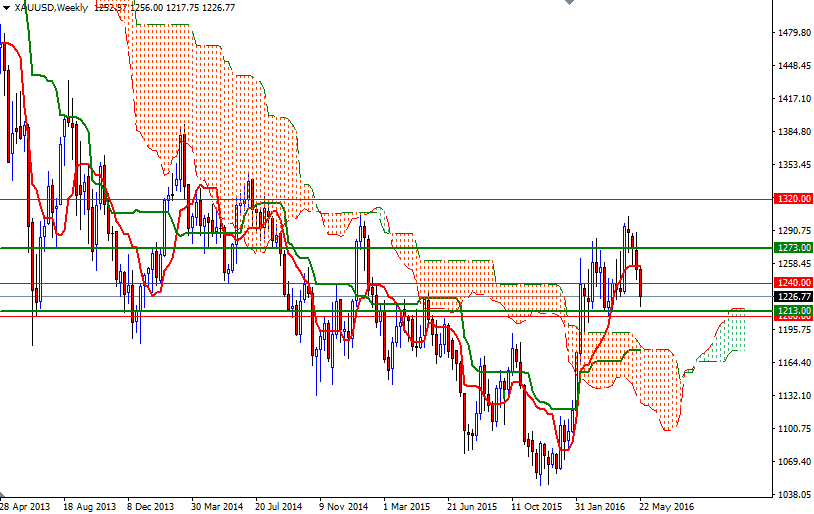The image size is (814, 514).
Task: Click the 1164.40 label on price axis
Action: pos(793,363)
